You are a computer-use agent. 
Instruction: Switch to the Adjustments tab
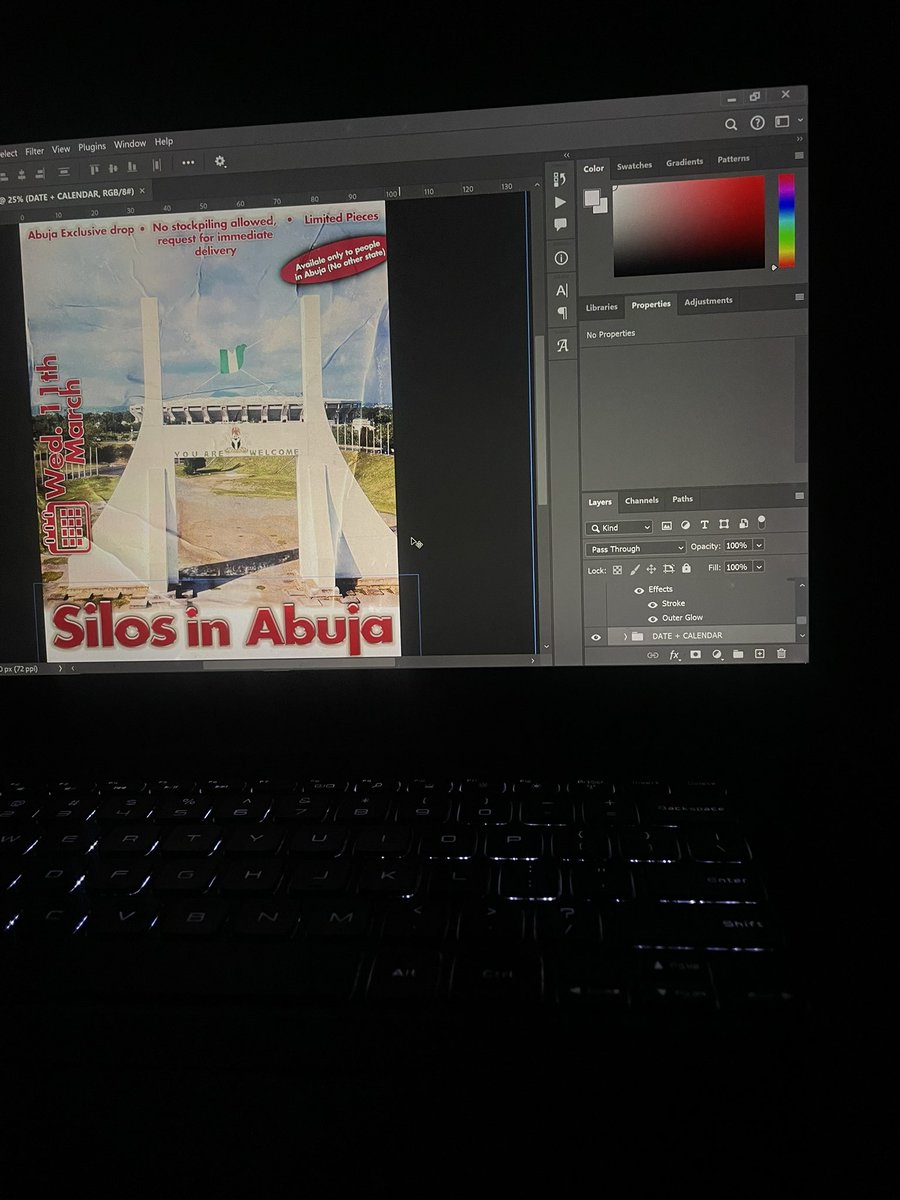click(708, 301)
